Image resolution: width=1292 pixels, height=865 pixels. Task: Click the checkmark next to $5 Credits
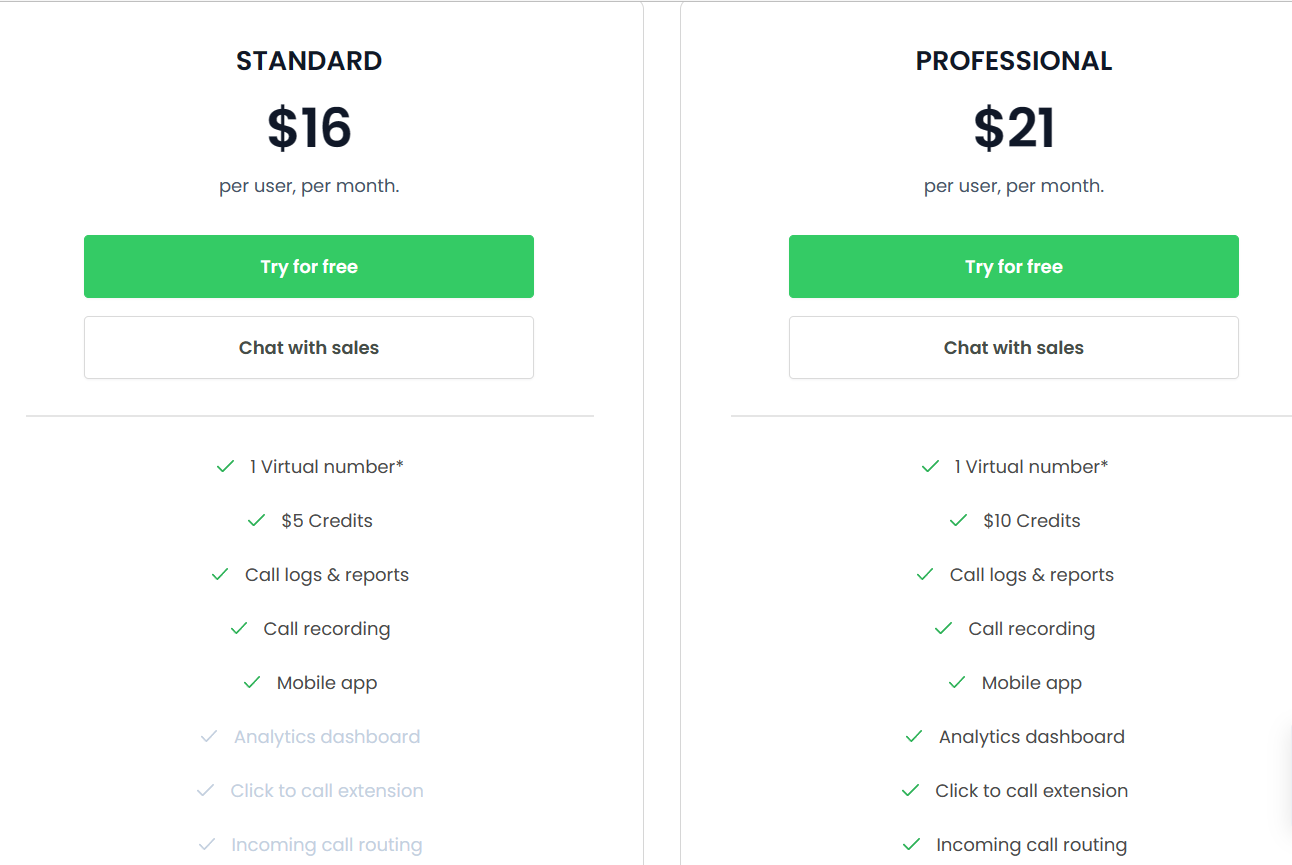tap(254, 520)
